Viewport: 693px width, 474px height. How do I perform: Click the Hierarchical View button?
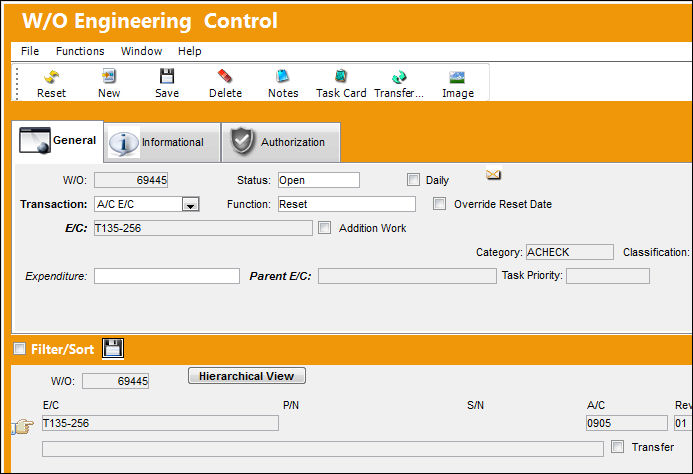(x=247, y=376)
